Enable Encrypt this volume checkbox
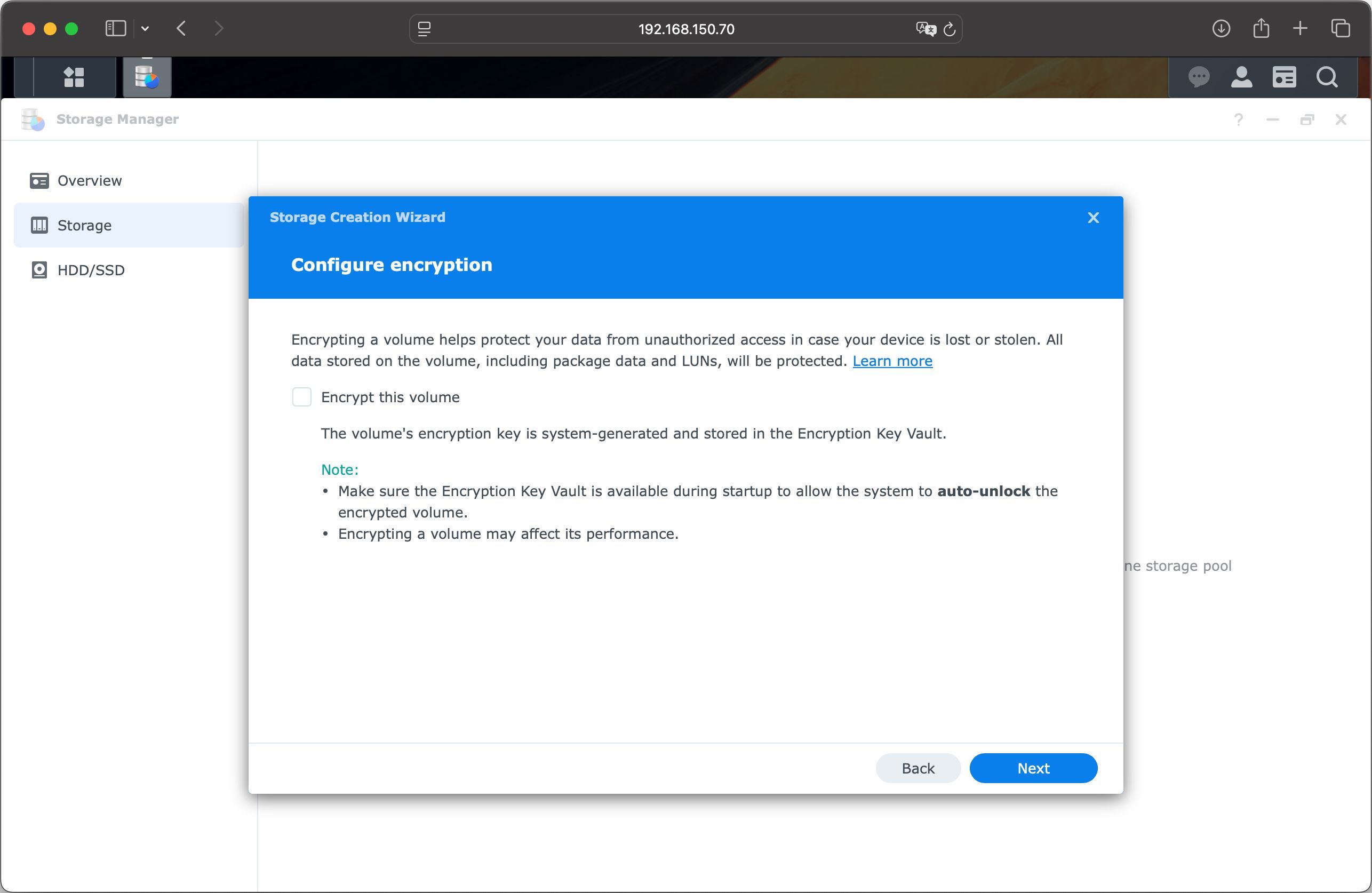Image resolution: width=1372 pixels, height=893 pixels. (x=301, y=397)
